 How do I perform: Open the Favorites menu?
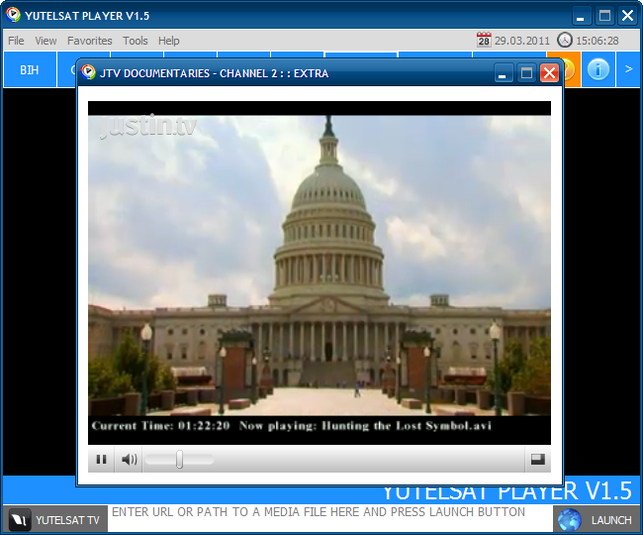89,41
